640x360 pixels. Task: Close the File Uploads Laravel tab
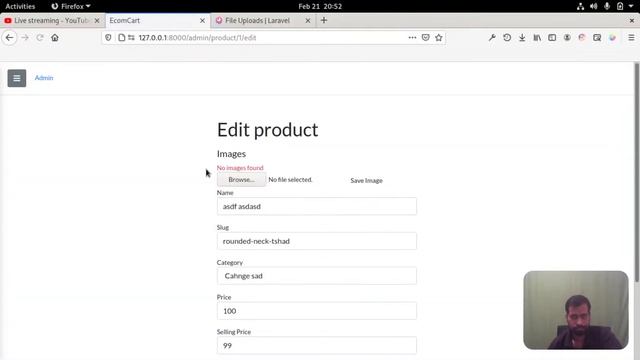coord(308,20)
